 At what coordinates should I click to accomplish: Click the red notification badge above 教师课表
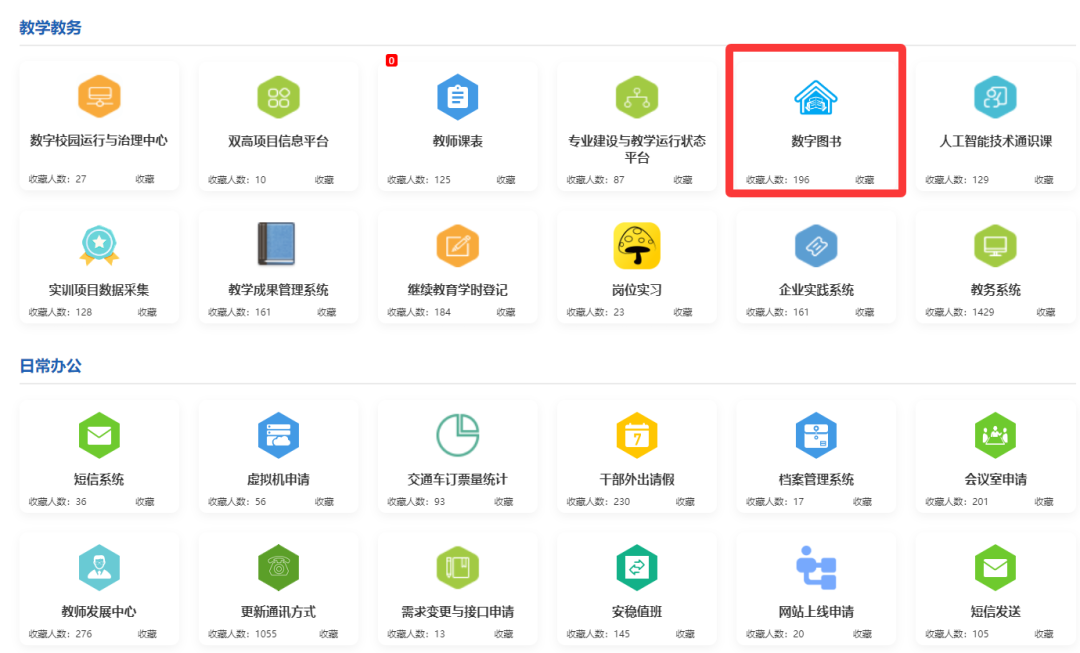coord(391,61)
